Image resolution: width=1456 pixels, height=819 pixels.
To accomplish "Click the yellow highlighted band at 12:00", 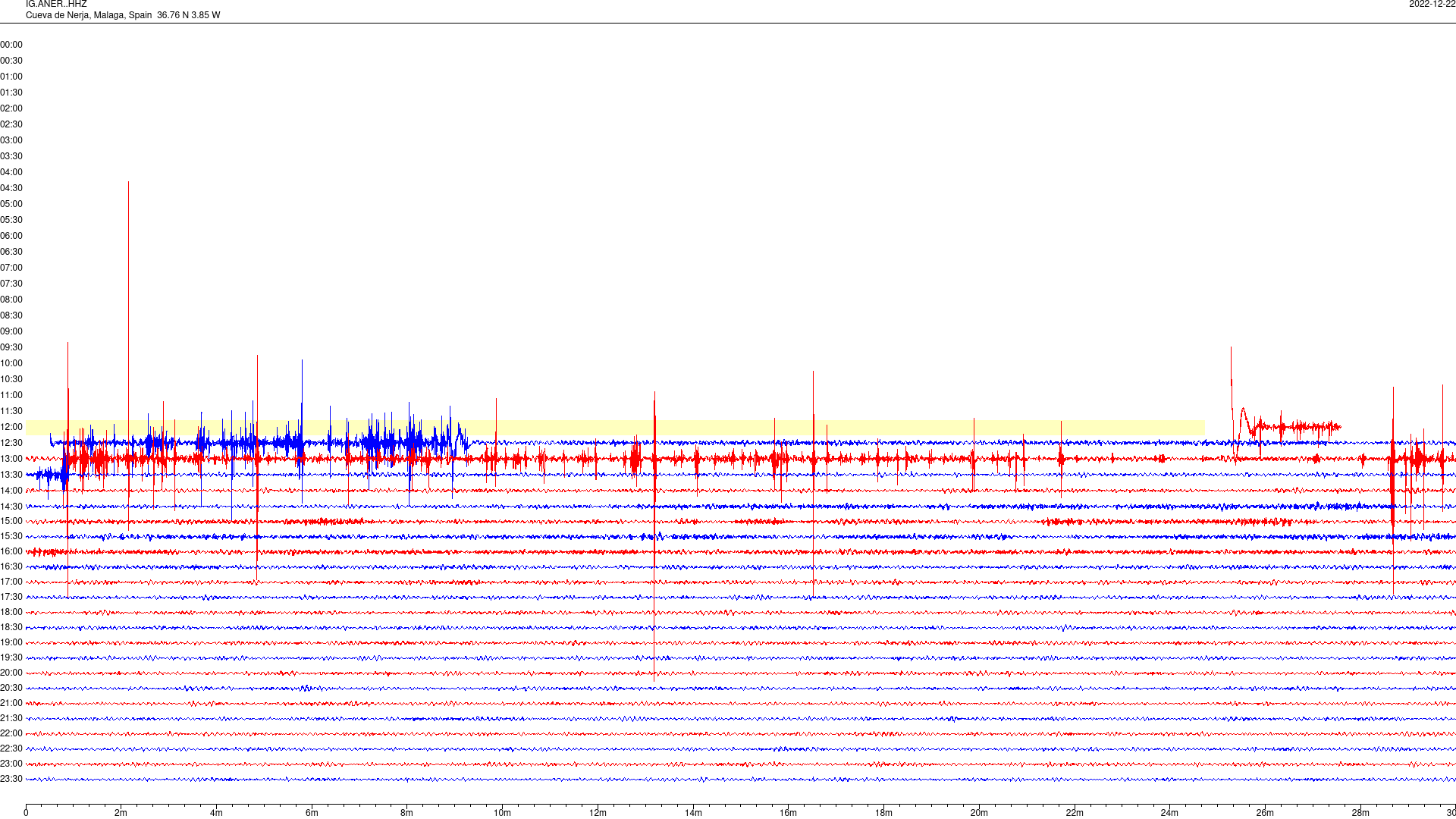I will click(x=615, y=427).
